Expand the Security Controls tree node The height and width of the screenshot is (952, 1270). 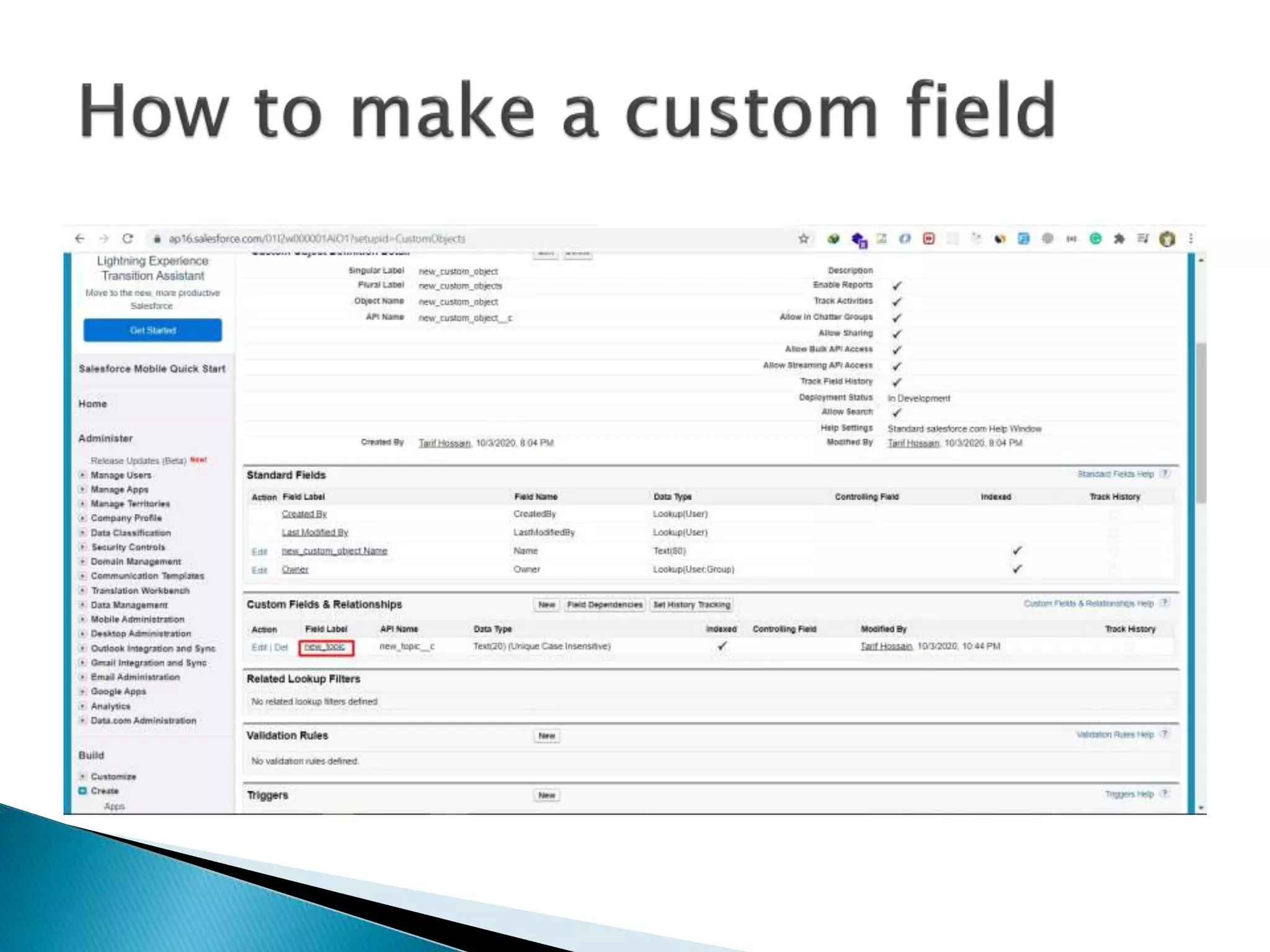click(82, 547)
